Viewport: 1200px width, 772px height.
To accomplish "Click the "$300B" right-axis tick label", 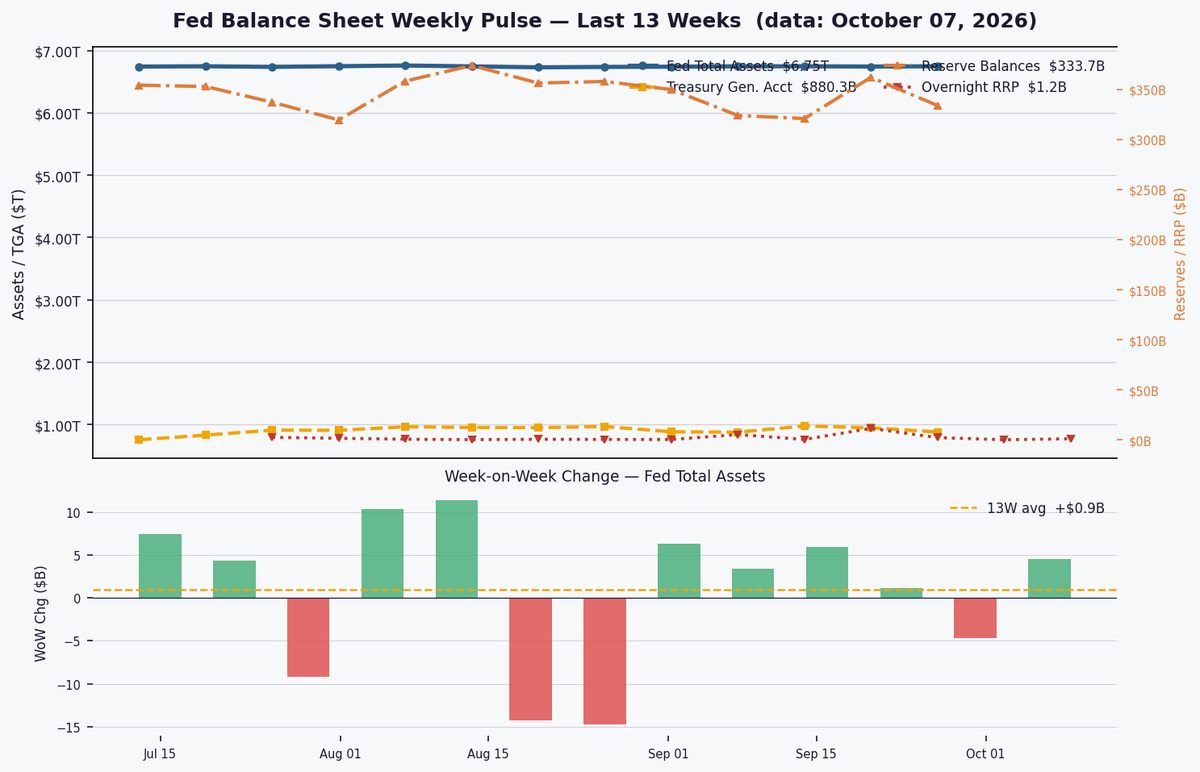I will [1147, 141].
